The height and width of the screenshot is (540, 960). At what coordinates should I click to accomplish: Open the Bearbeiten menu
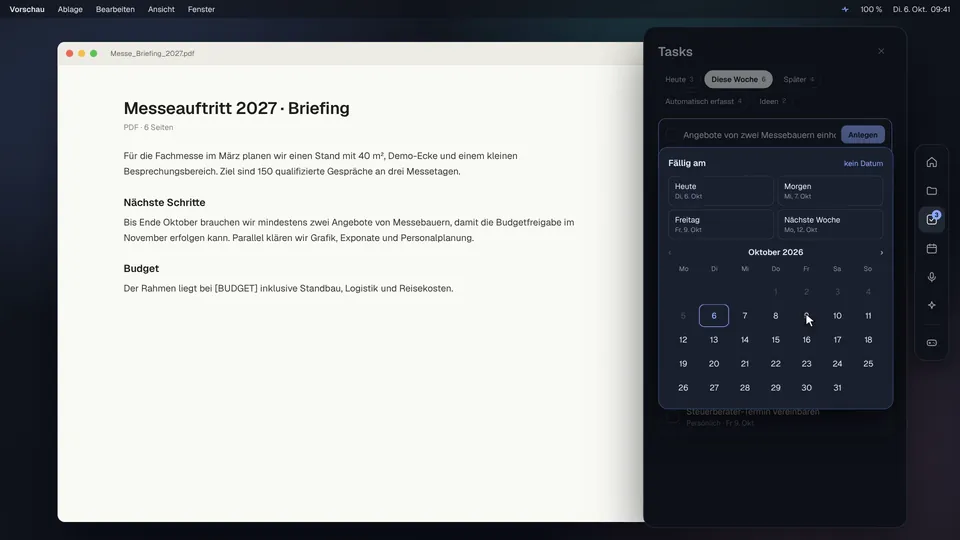pyautogui.click(x=115, y=9)
